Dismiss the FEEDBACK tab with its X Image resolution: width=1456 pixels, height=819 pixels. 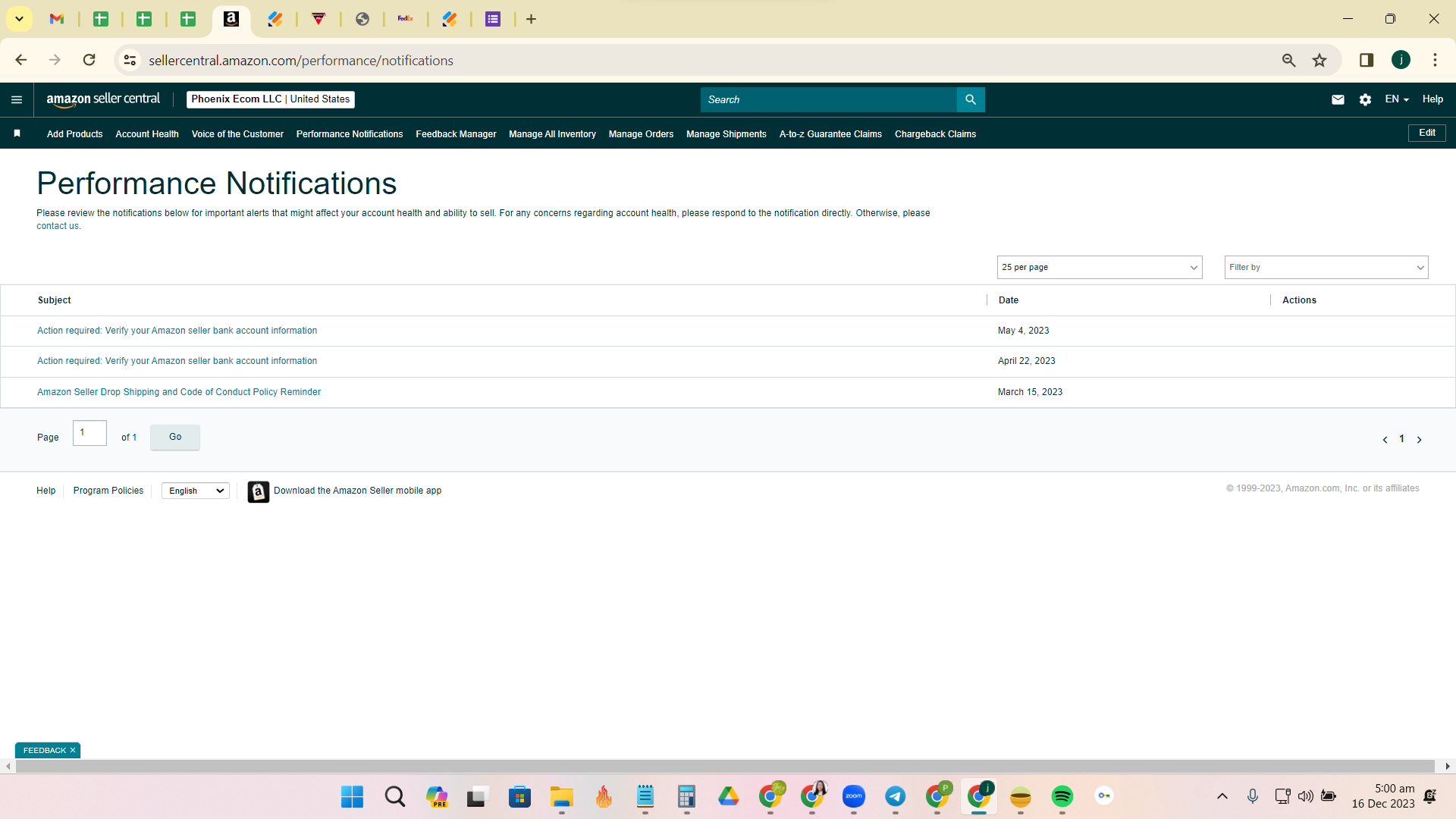(x=73, y=750)
